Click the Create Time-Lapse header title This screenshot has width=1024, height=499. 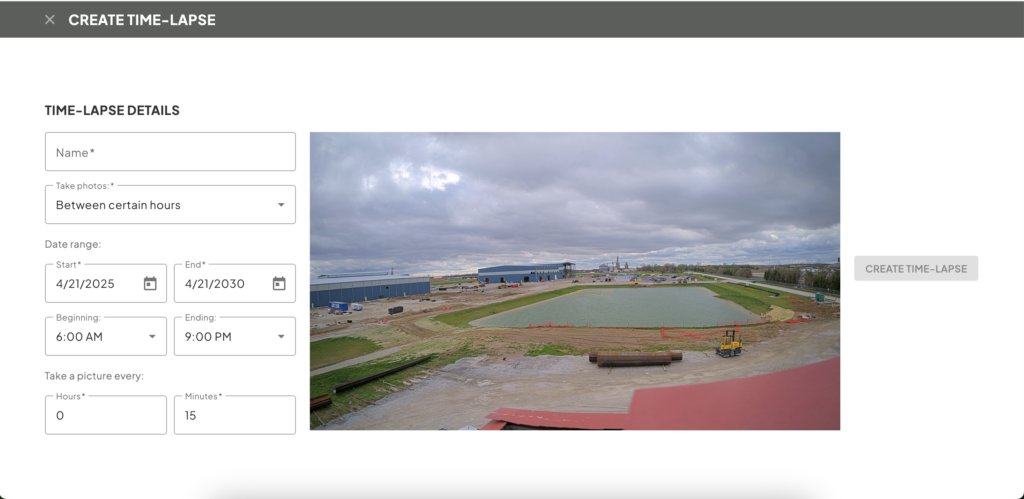(142, 20)
